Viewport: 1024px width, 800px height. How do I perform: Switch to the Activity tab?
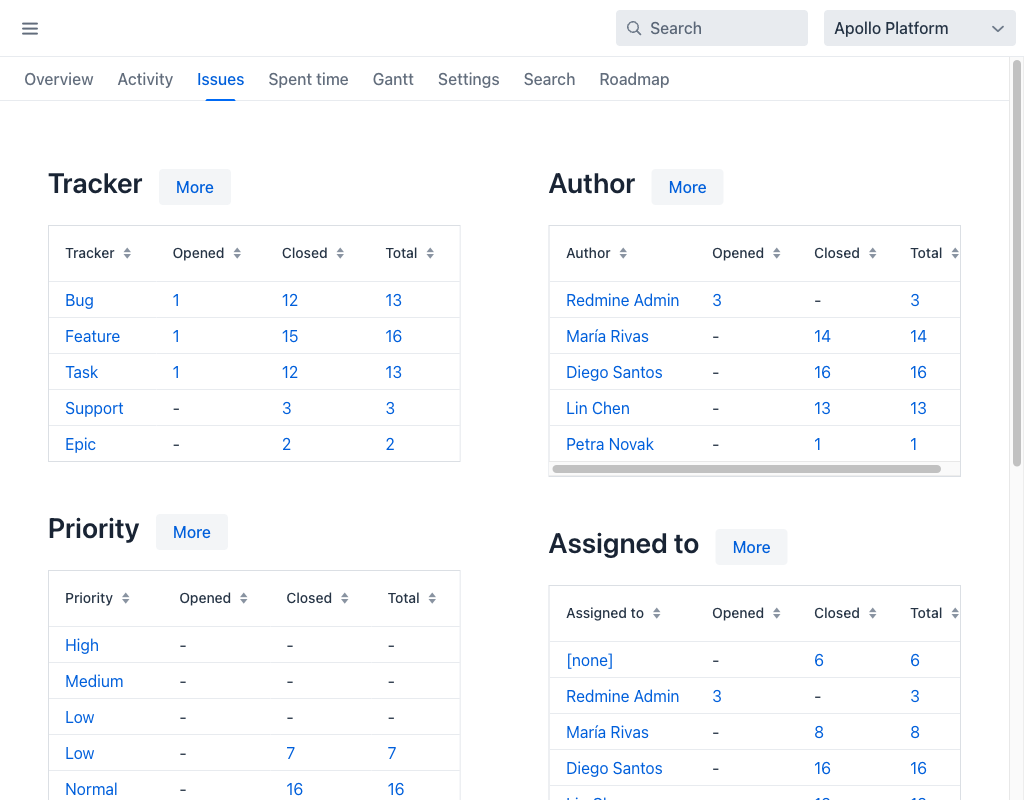pos(145,79)
